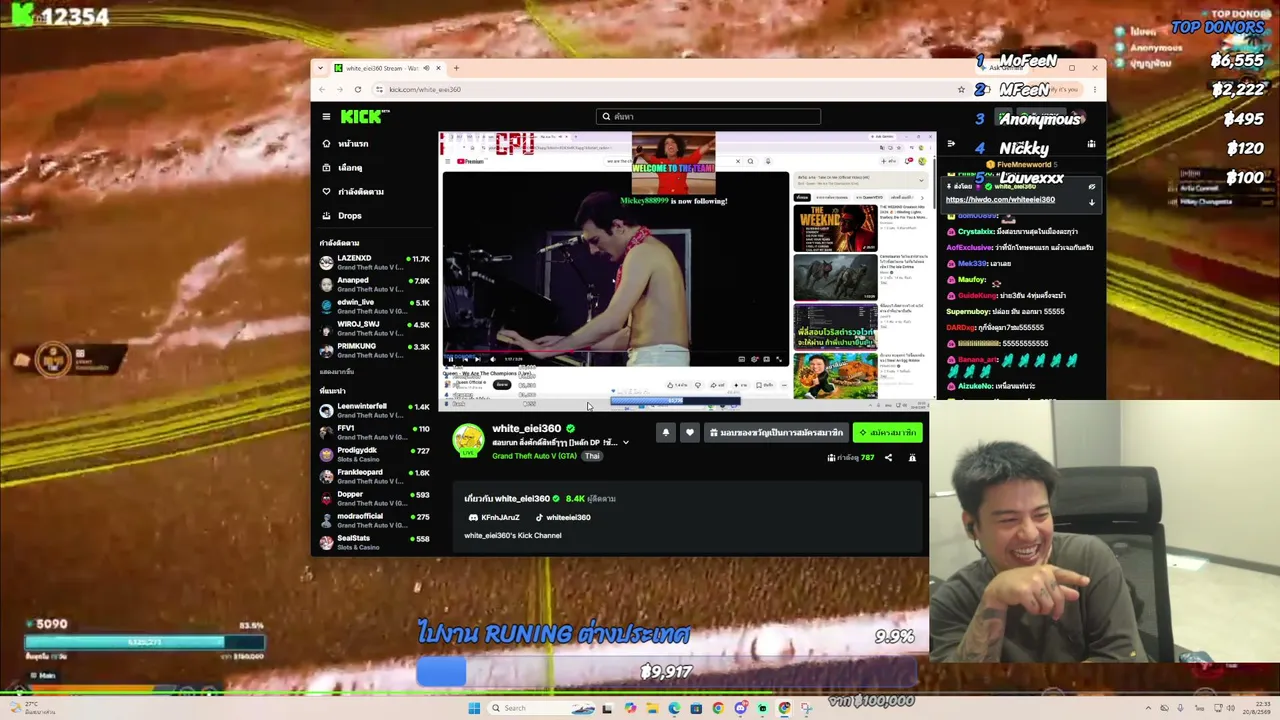The height and width of the screenshot is (720, 1280).
Task: Focus the Kick search field
Action: 708,117
